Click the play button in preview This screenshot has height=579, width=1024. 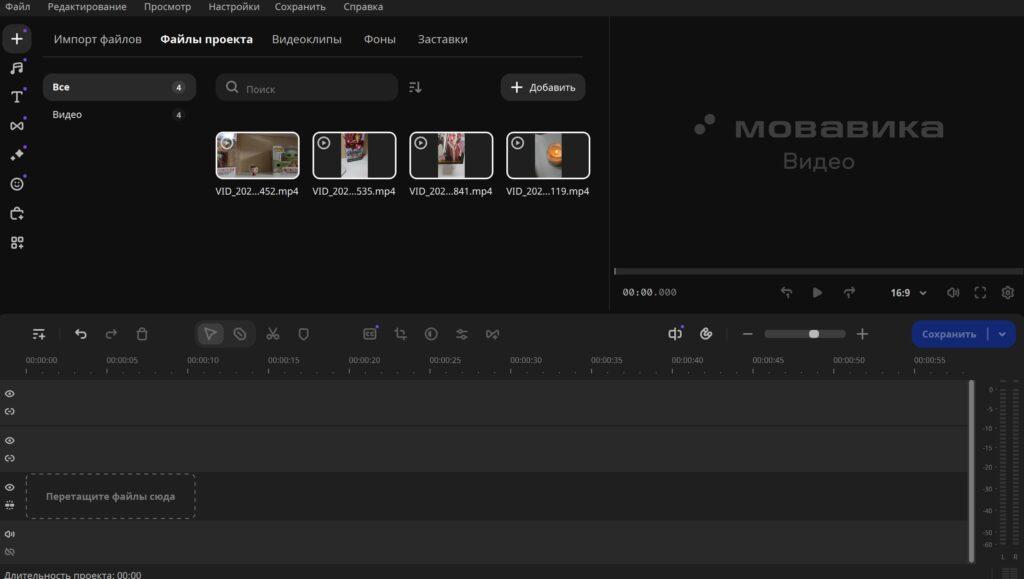[x=817, y=292]
